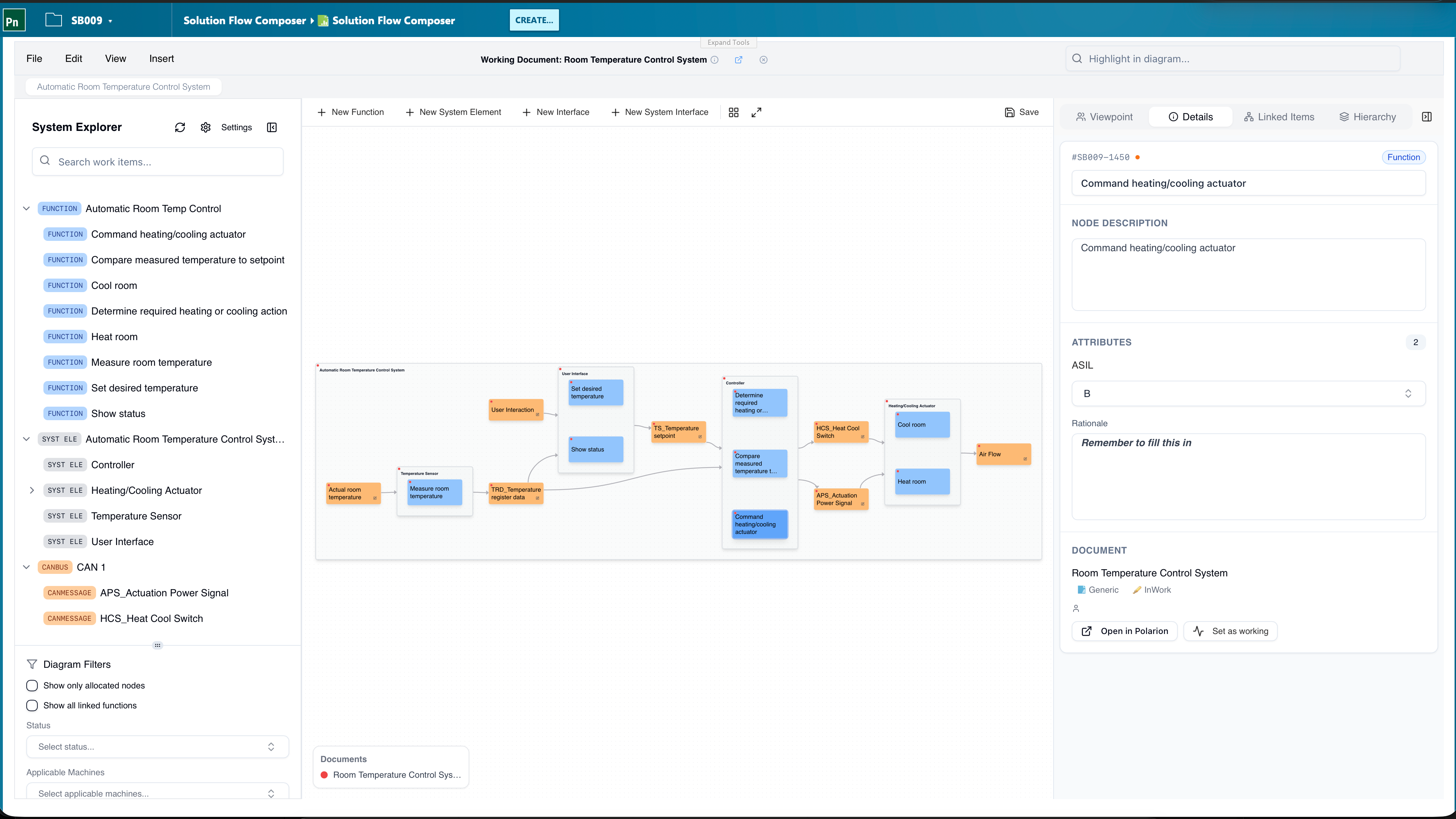The width and height of the screenshot is (1456, 819).
Task: Click the Highlight in diagram search field
Action: click(x=1233, y=59)
